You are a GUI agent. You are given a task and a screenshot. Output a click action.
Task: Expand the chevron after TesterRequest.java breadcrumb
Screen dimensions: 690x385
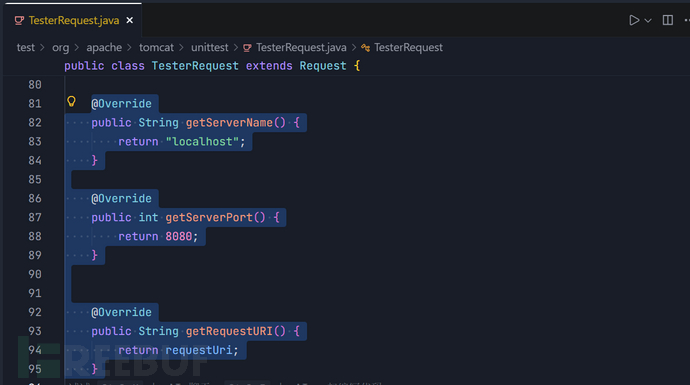click(x=354, y=48)
